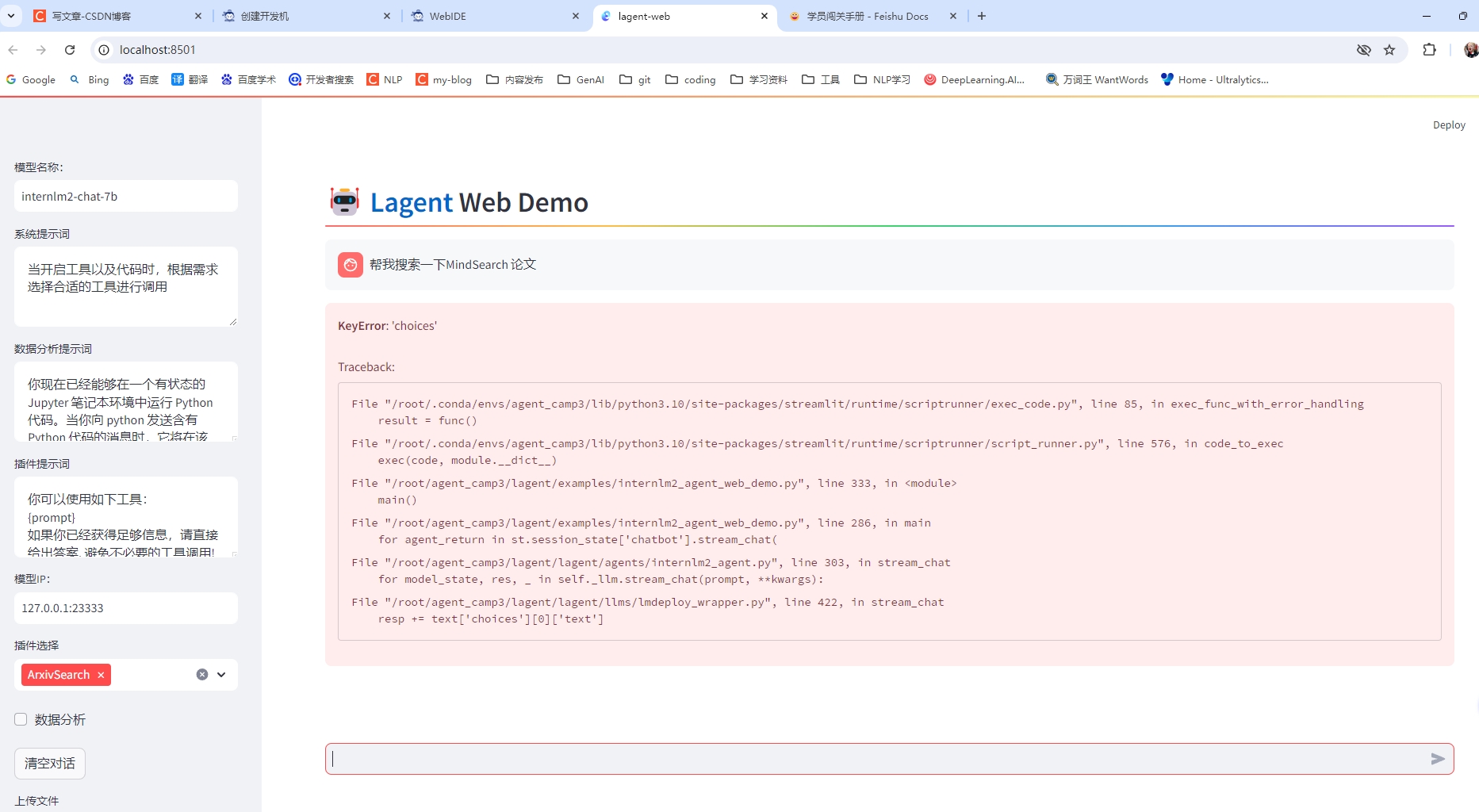
Task: Open the 内容发布 bookmark folder
Action: pyautogui.click(x=515, y=79)
